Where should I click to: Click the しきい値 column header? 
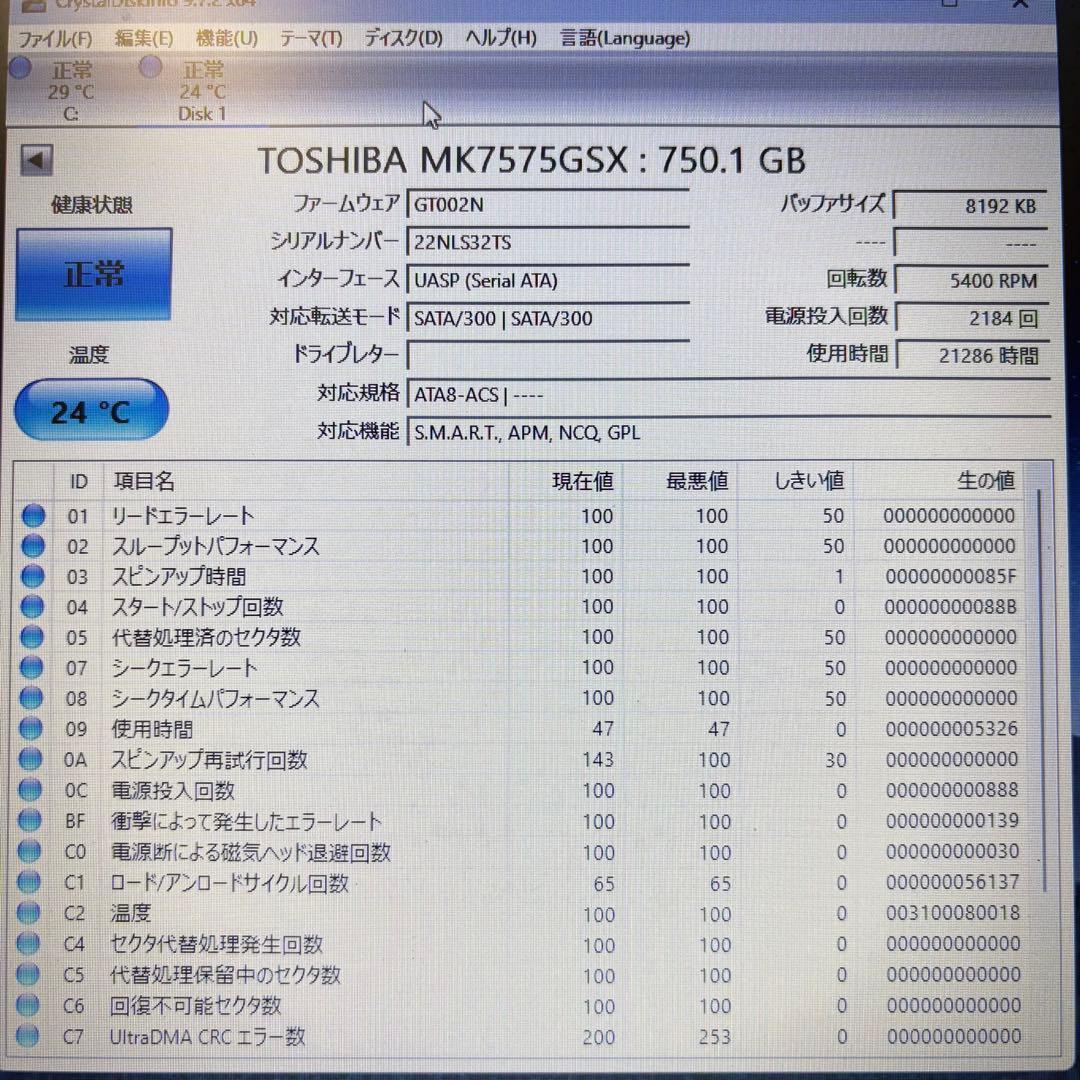tap(796, 481)
